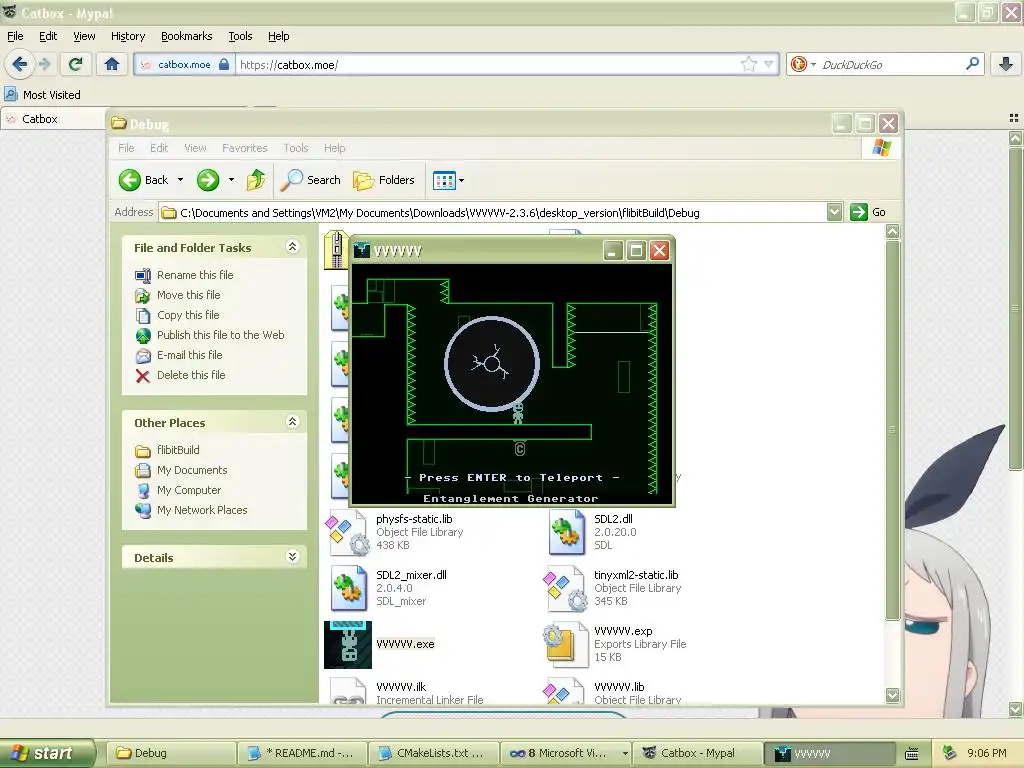Open Mypal Tools menu

pyautogui.click(x=240, y=36)
